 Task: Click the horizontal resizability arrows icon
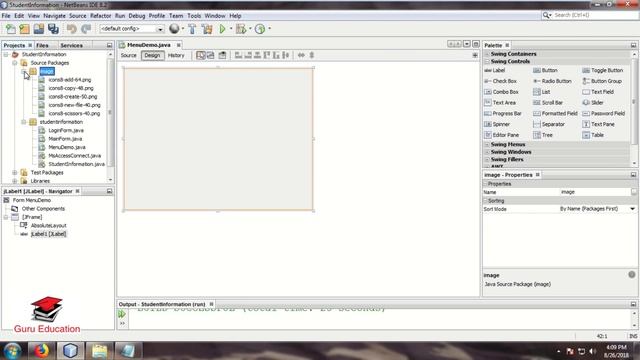(x=301, y=55)
